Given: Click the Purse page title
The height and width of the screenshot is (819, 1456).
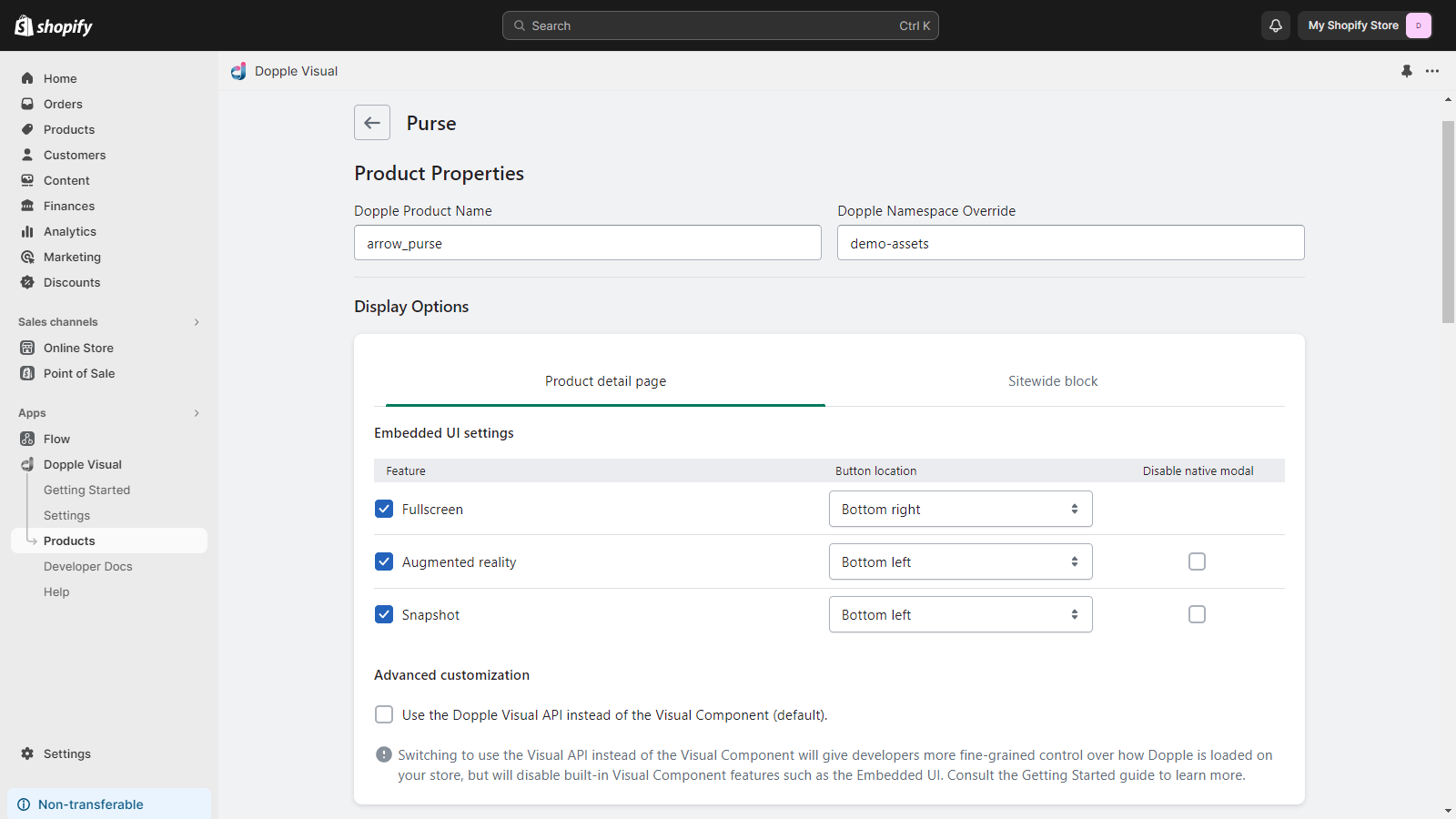Looking at the screenshot, I should pyautogui.click(x=431, y=123).
